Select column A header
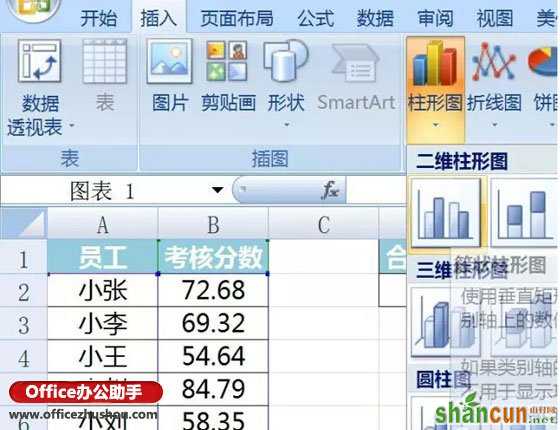 (x=102, y=224)
